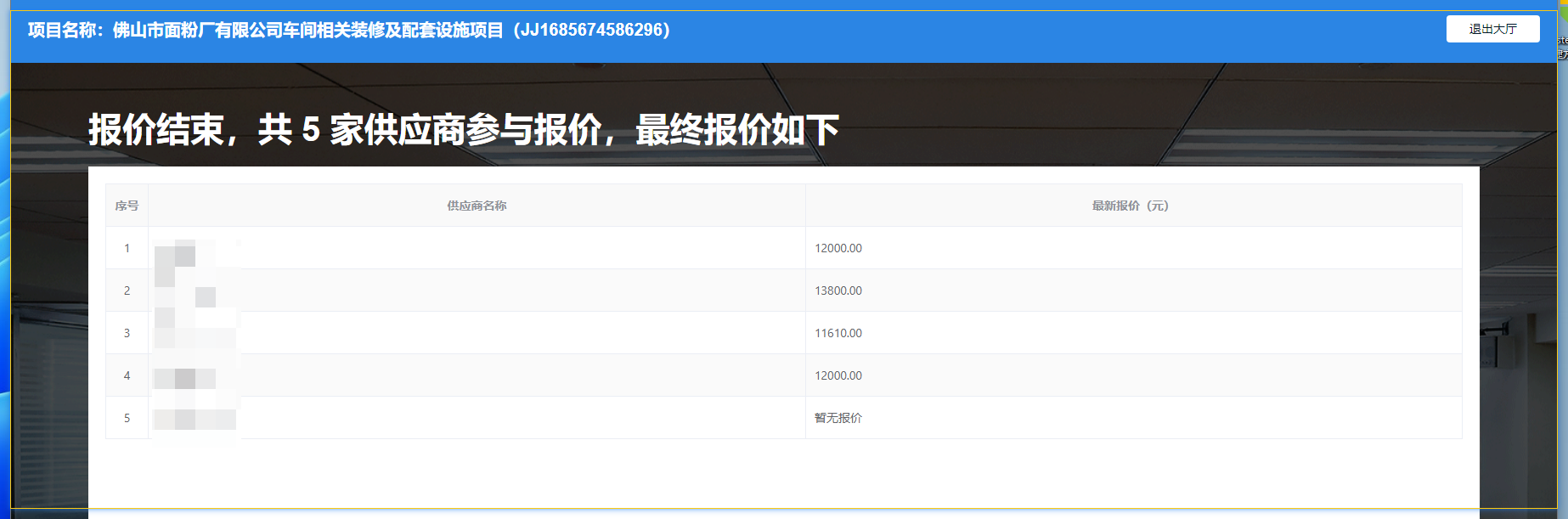Click the project name text in blue header
Screen dimensions: 1568x519
[348, 31]
